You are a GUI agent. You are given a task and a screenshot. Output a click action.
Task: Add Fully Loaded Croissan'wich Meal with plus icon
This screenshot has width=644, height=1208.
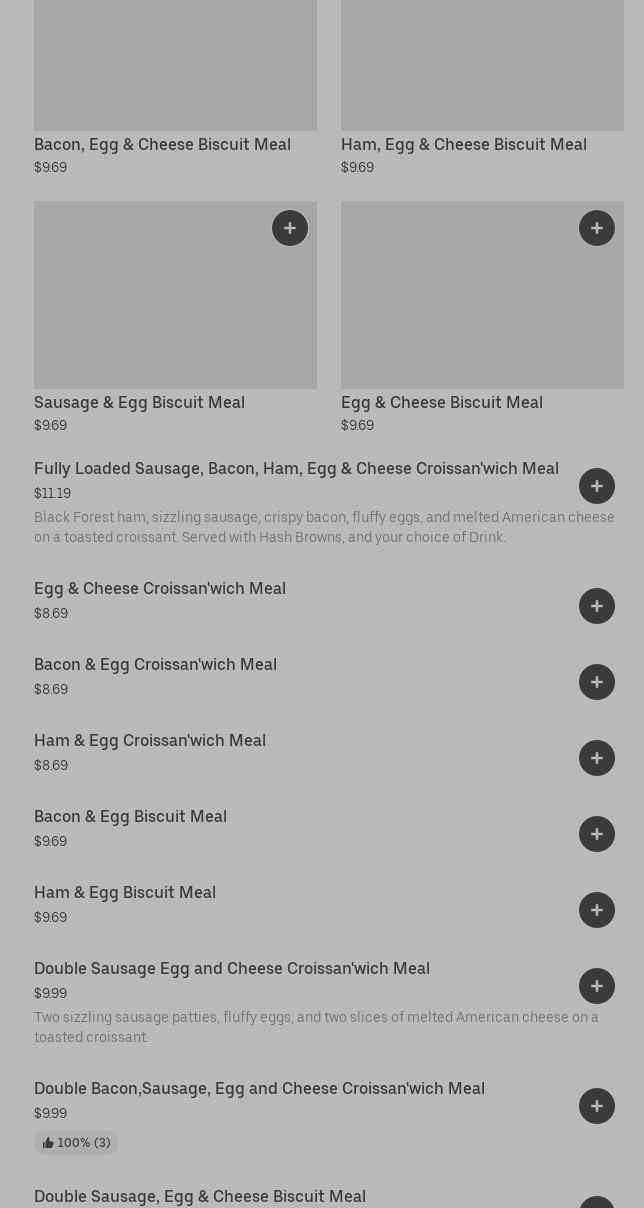coord(597,486)
